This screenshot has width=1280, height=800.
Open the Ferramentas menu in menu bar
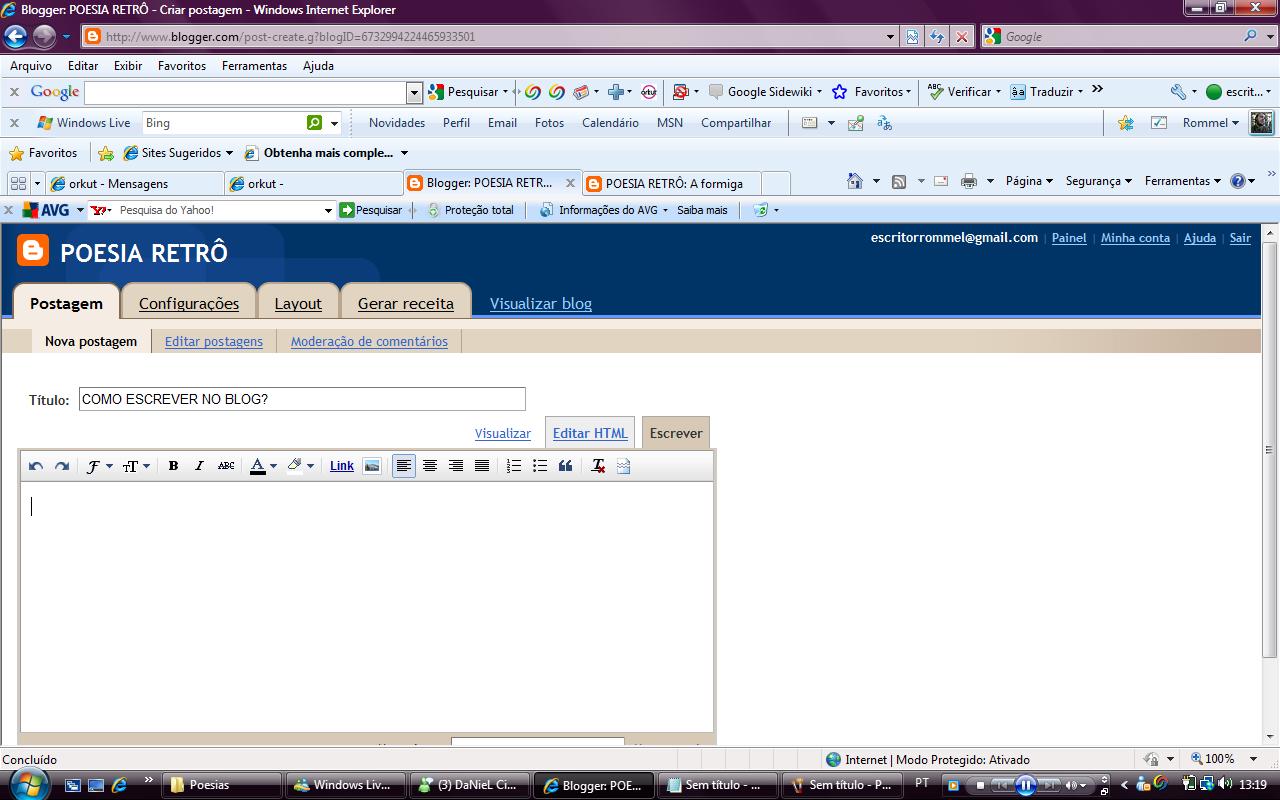pos(254,65)
